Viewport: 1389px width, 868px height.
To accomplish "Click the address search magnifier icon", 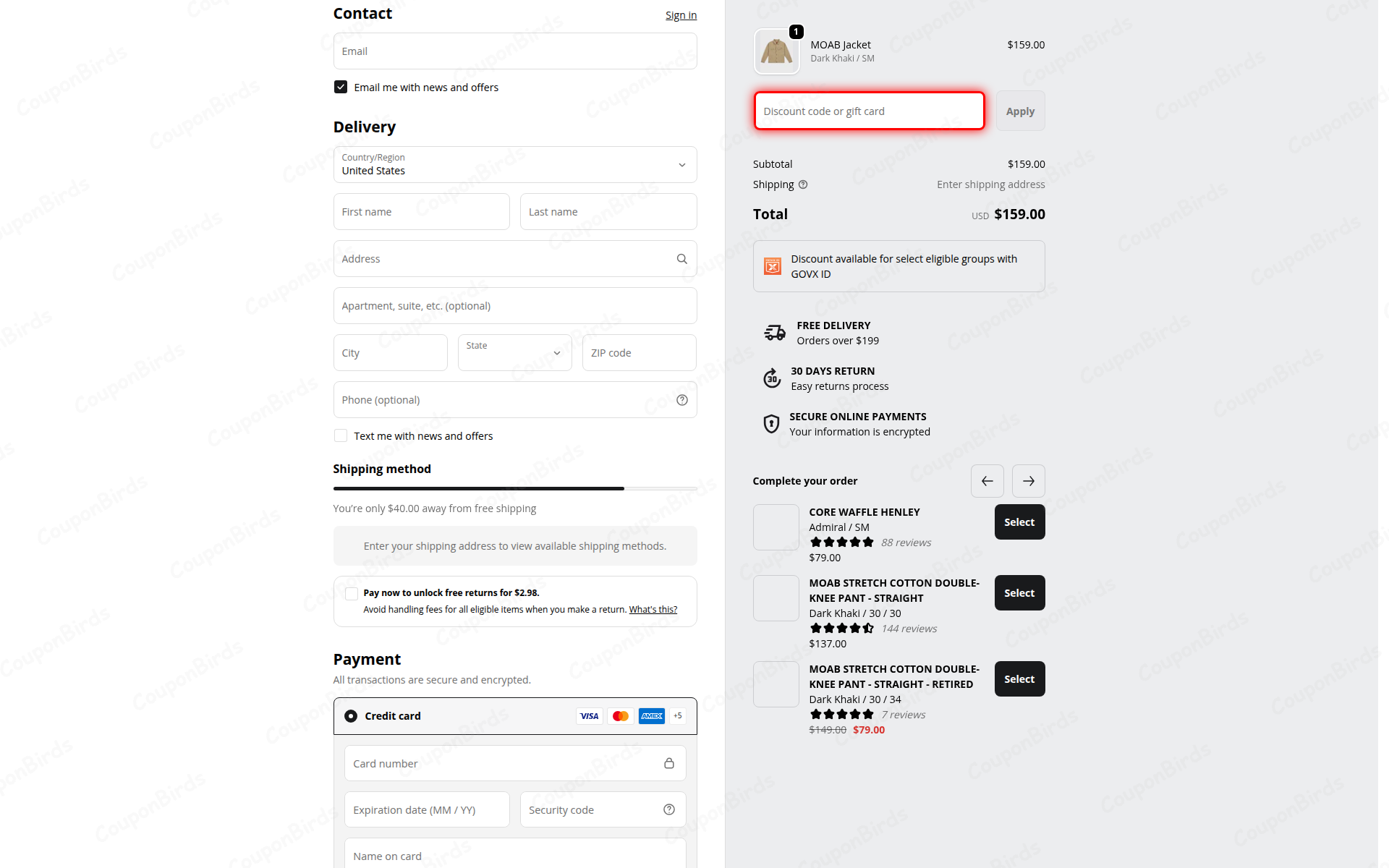I will tap(681, 259).
